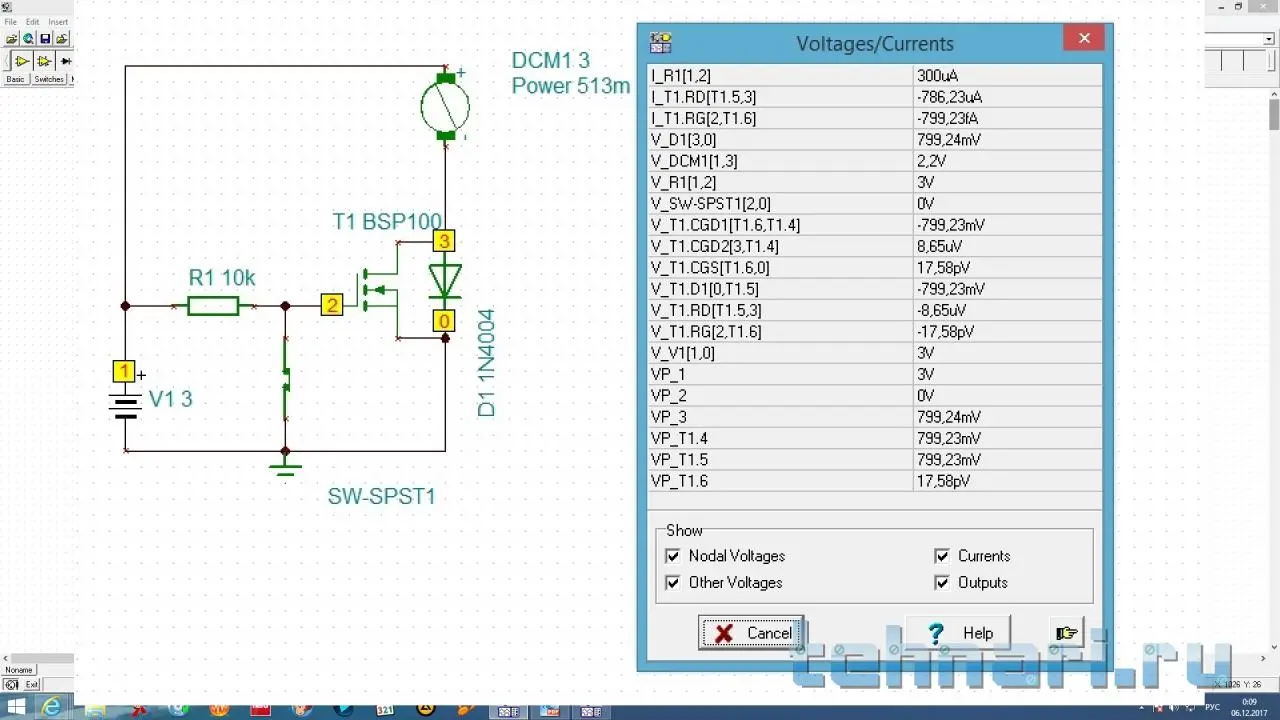Click the pointing hand icon button

tap(1067, 633)
